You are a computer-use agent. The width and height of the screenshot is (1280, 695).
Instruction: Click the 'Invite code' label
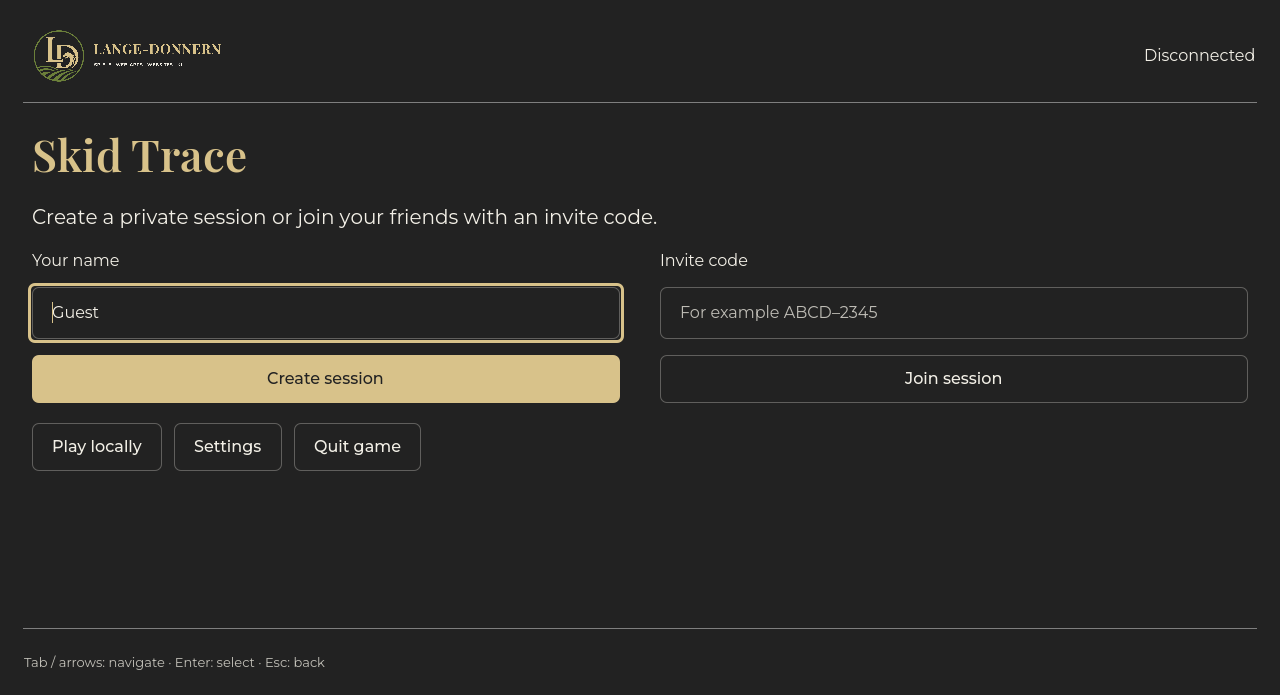(704, 261)
